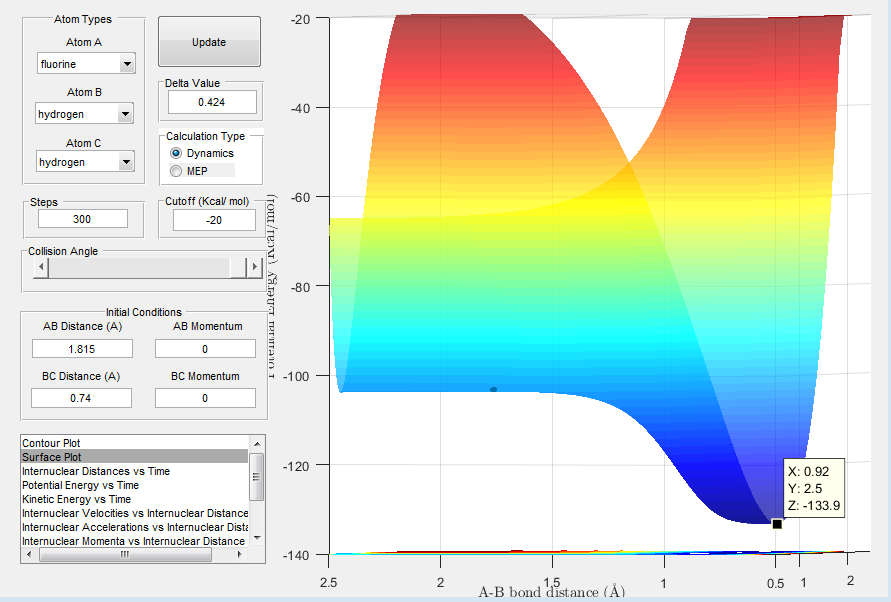
Task: Select Internuclear Velocities vs Internuclear Distance
Action: coord(135,513)
